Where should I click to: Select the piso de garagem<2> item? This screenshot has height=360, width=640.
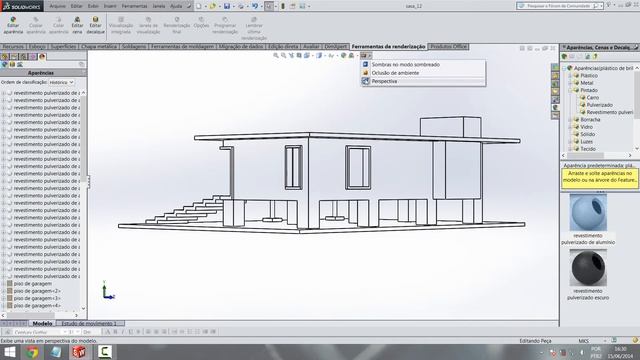(37, 291)
